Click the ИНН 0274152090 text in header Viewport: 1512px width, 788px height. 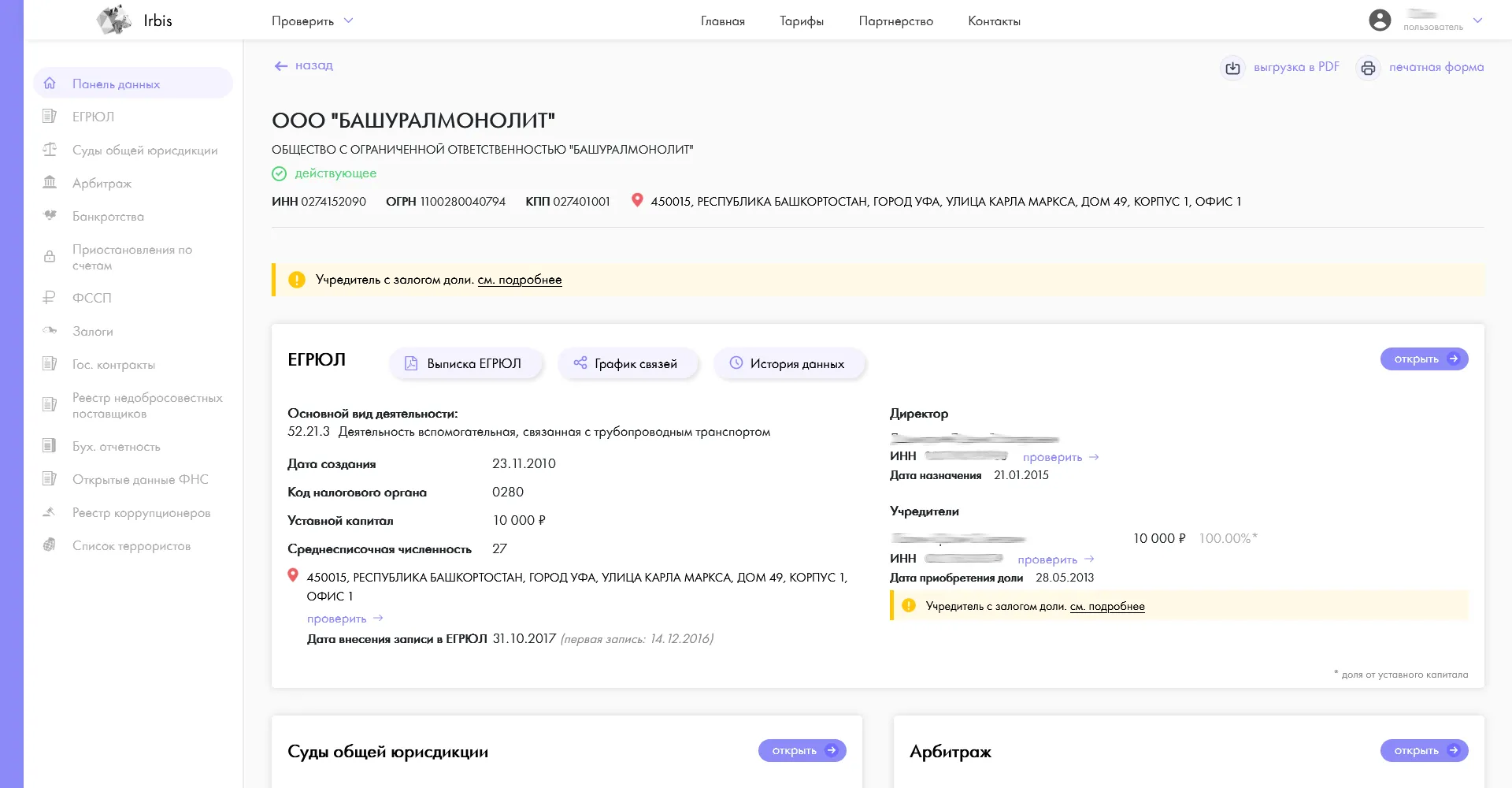[x=319, y=202]
